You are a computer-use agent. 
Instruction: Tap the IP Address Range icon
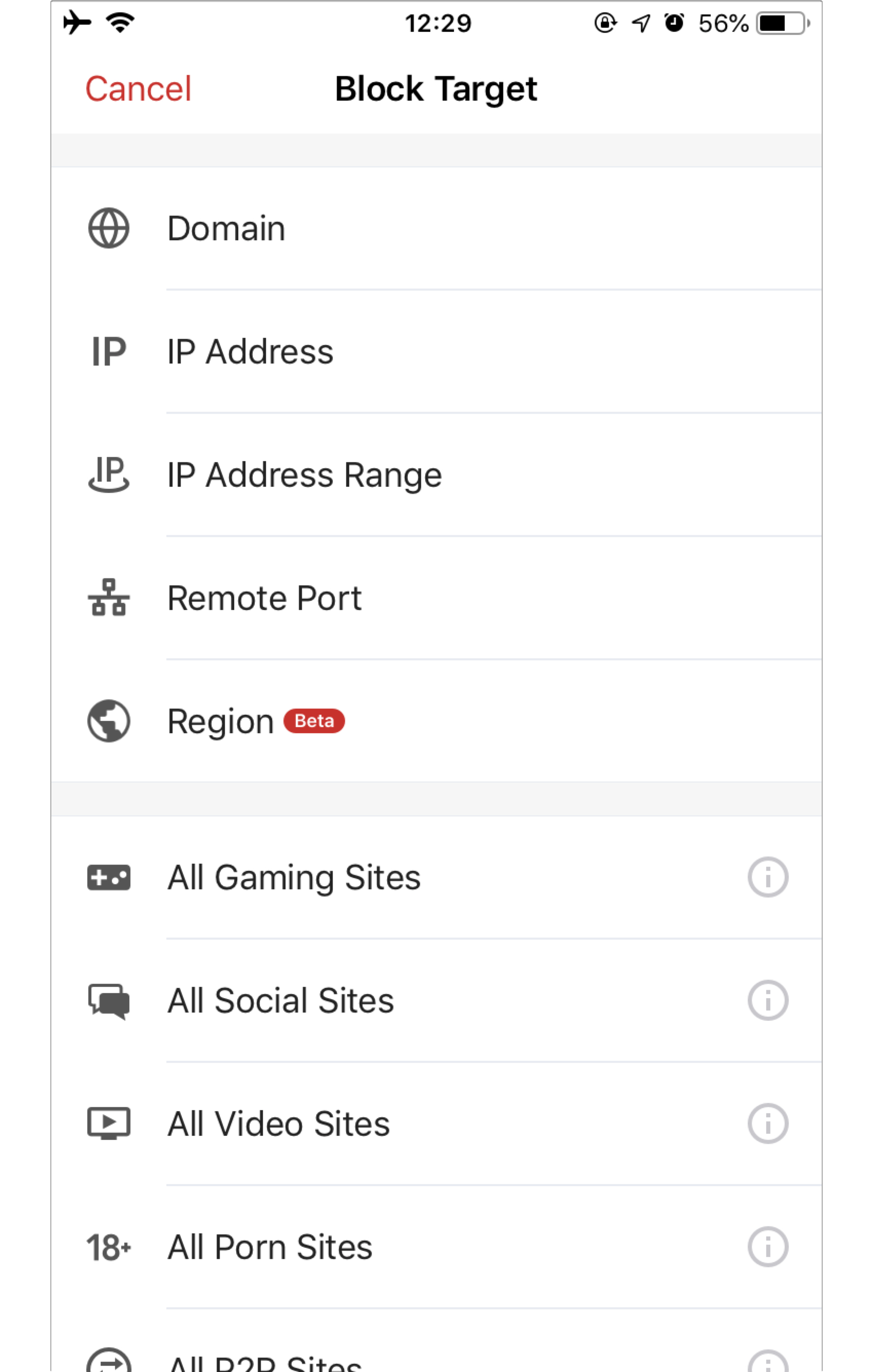108,474
